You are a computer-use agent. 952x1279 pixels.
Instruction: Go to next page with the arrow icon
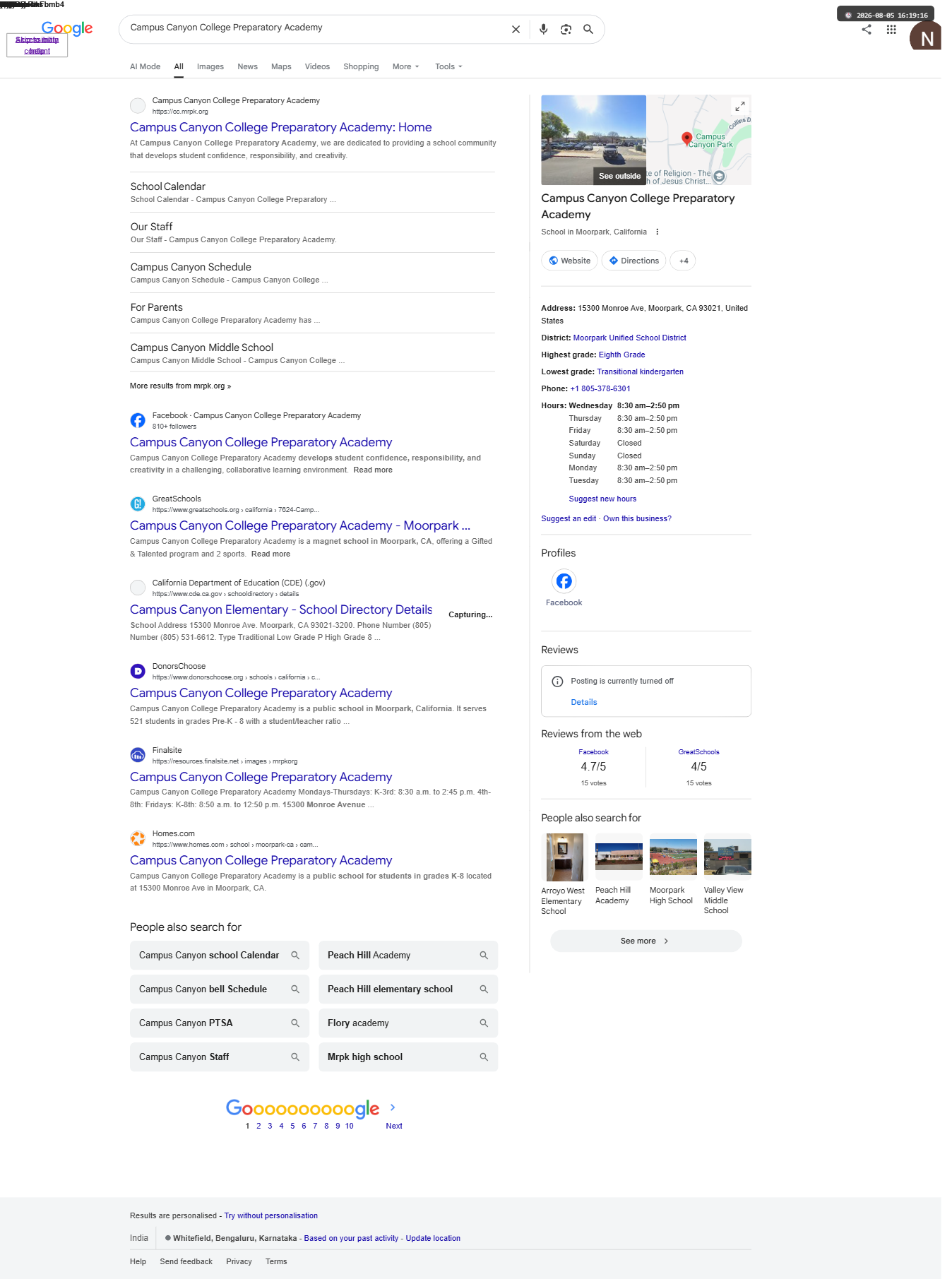[393, 1107]
